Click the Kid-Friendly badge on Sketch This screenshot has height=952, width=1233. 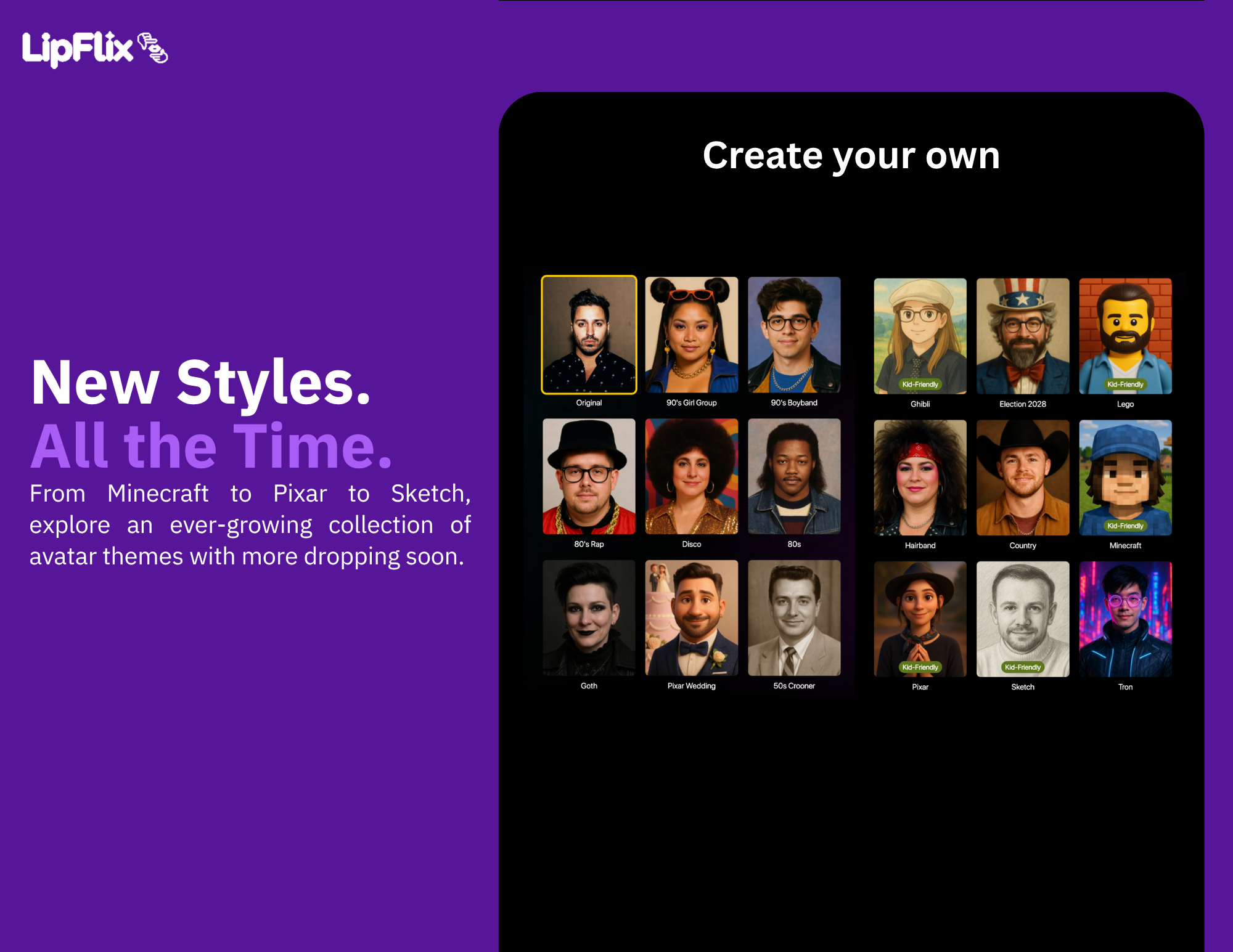1023,667
